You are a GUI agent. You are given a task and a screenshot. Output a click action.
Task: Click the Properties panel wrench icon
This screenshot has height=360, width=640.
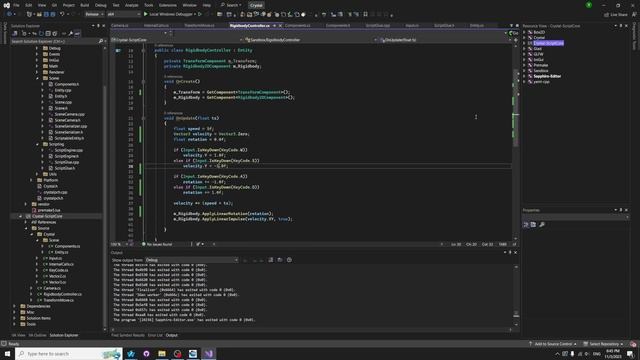542,225
